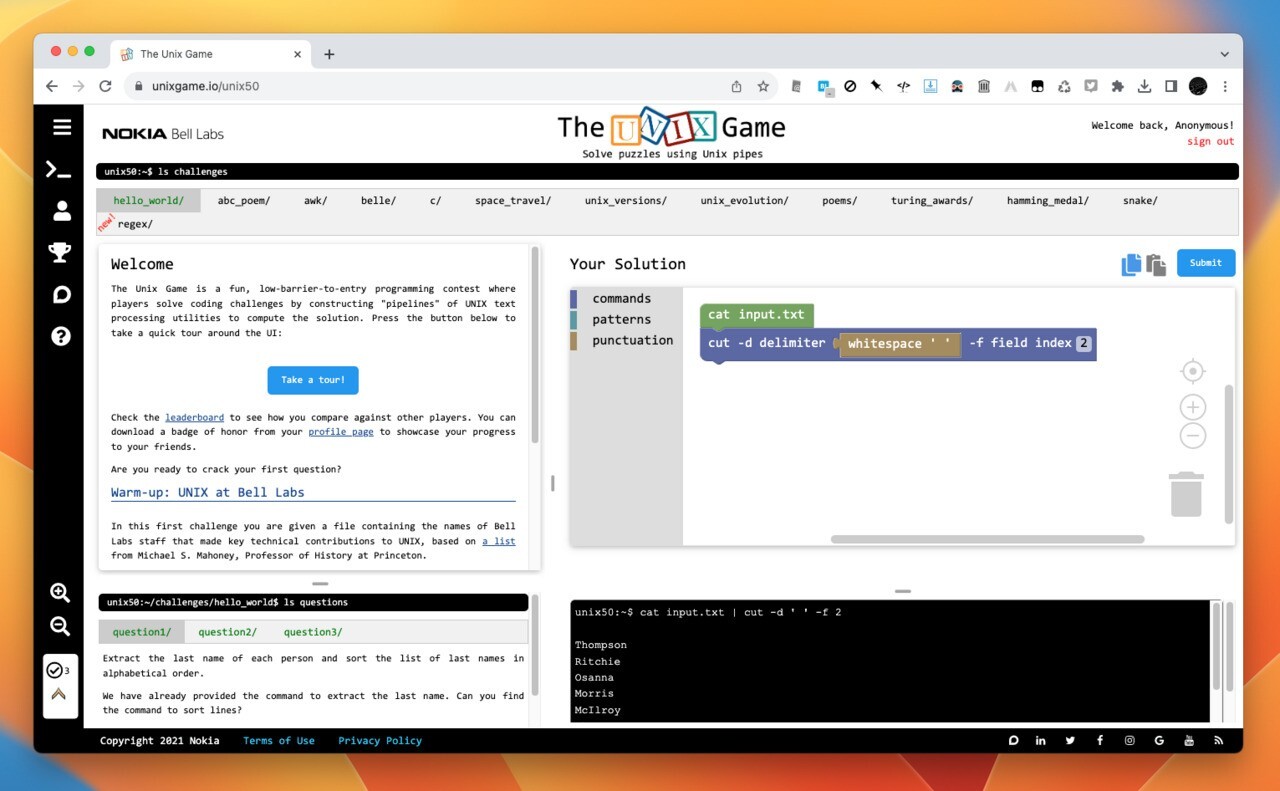
Task: Zoom in using the sidebar magnifier icon
Action: (x=60, y=592)
